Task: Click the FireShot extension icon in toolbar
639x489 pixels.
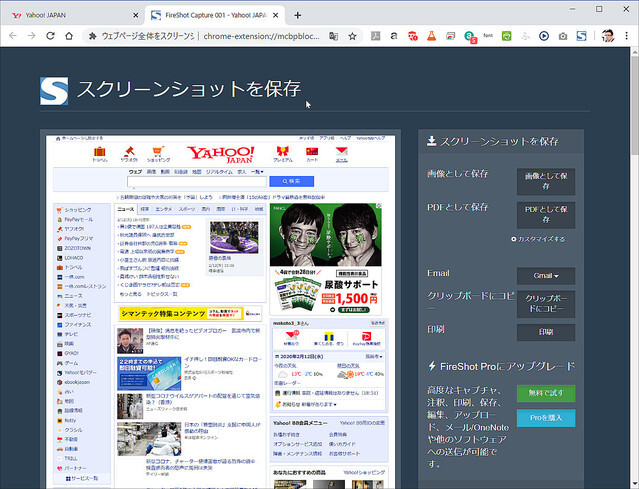Action: [581, 36]
